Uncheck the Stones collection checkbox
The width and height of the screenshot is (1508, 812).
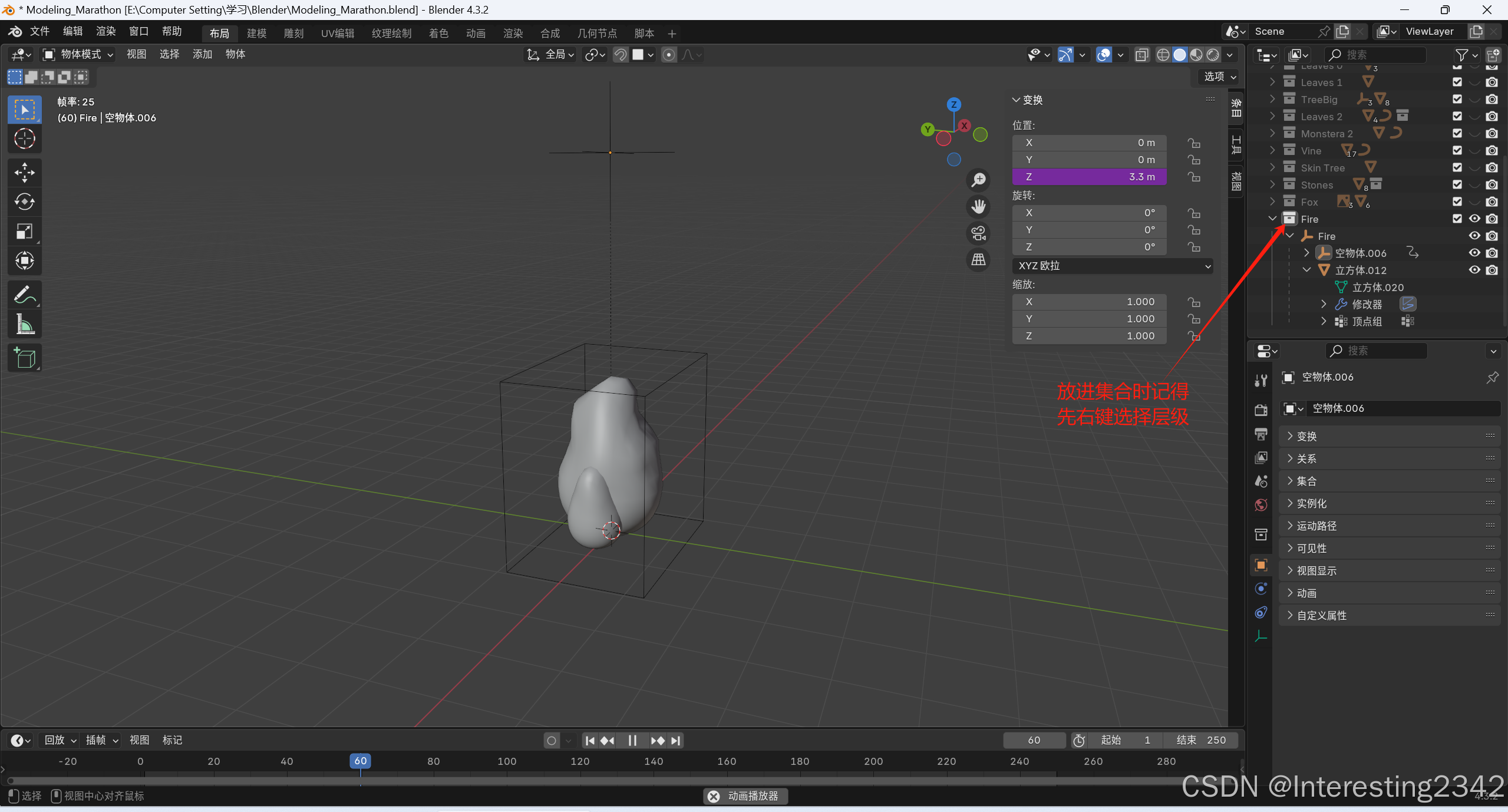(x=1457, y=184)
